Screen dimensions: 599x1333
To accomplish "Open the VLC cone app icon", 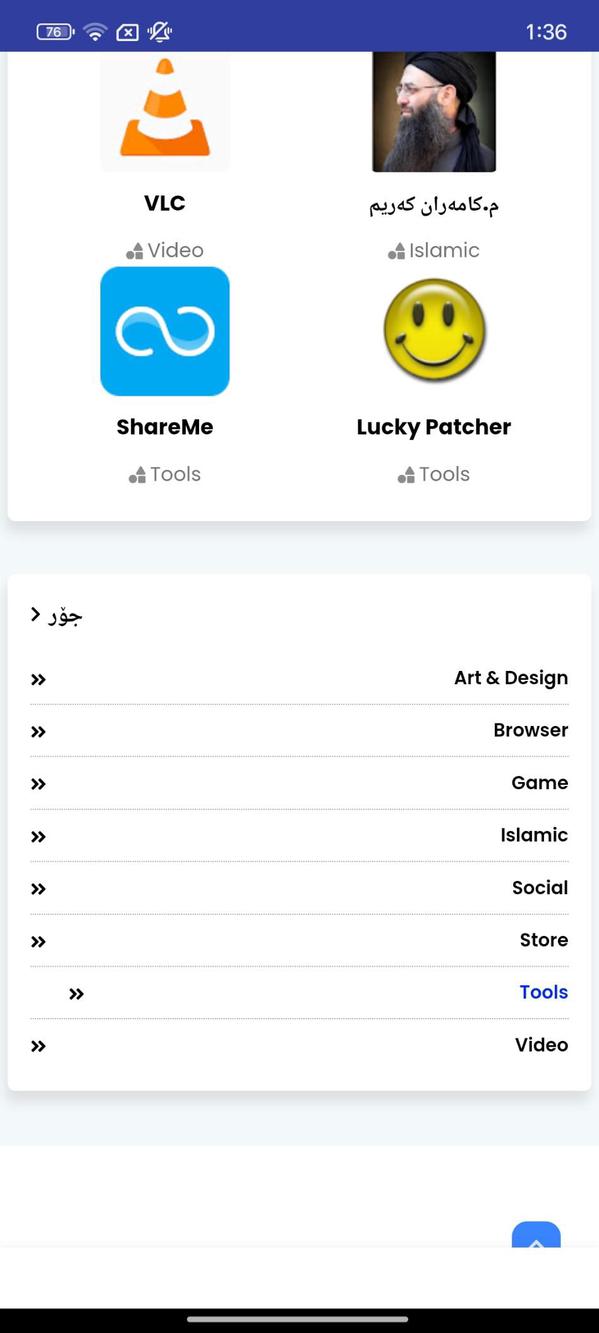I will click(x=165, y=111).
